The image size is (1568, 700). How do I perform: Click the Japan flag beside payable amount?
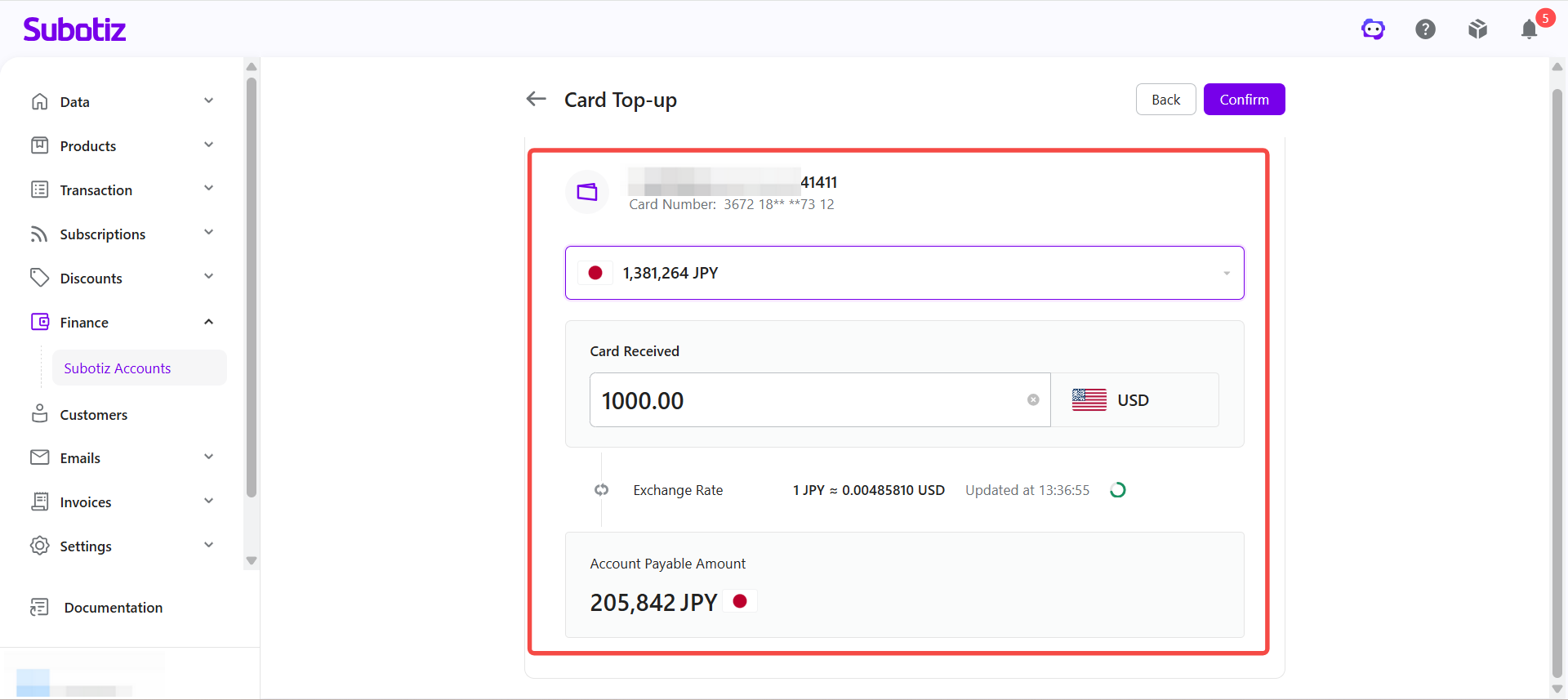[740, 601]
